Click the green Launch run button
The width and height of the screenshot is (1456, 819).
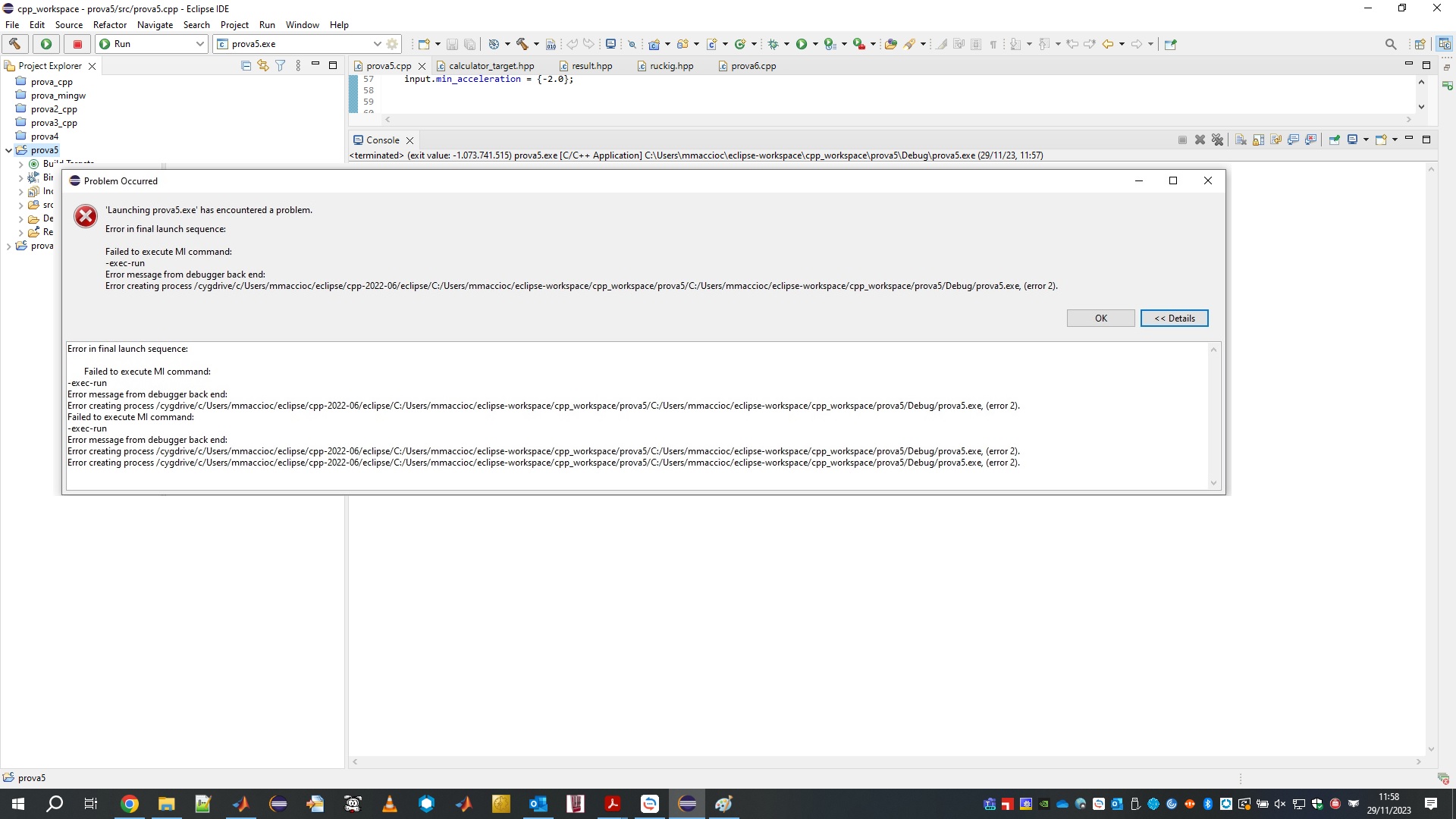(x=46, y=44)
